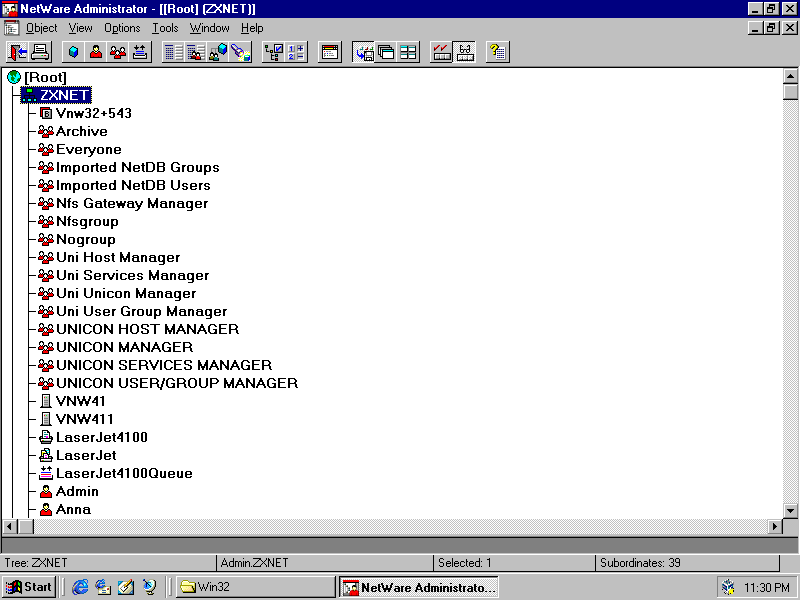
Task: Click the Print toolbar icon
Action: point(40,52)
